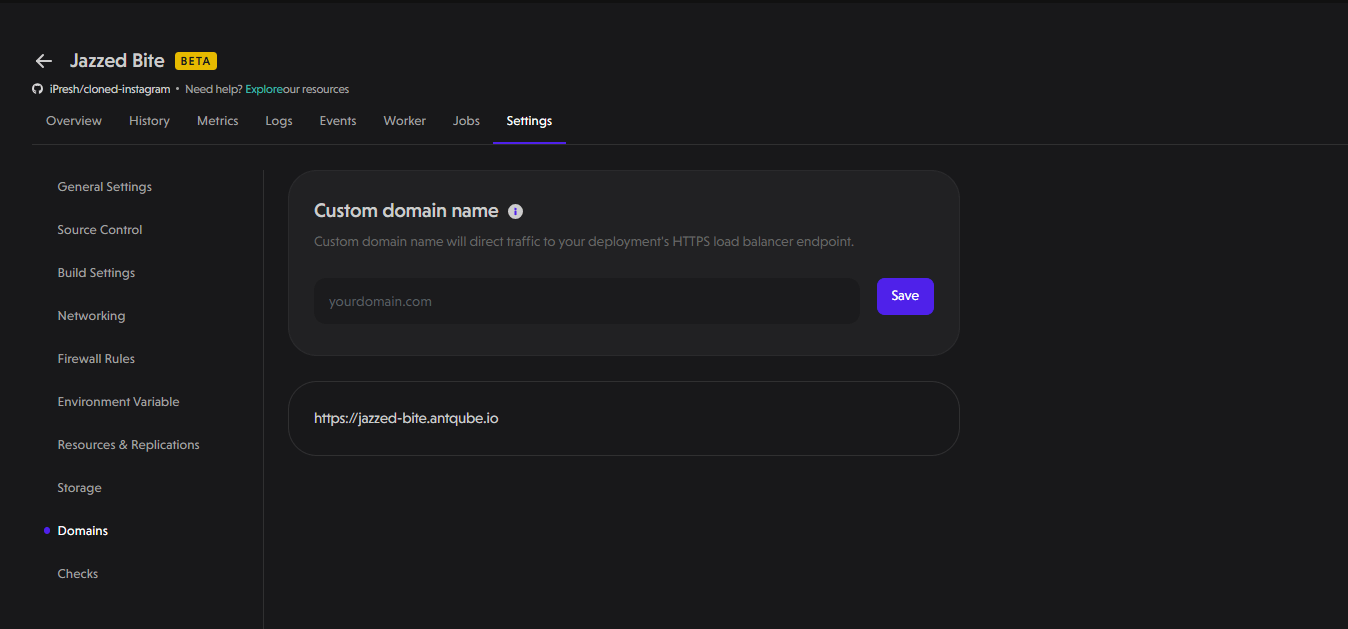Switch to the Jobs tab
The width and height of the screenshot is (1348, 629).
(466, 121)
